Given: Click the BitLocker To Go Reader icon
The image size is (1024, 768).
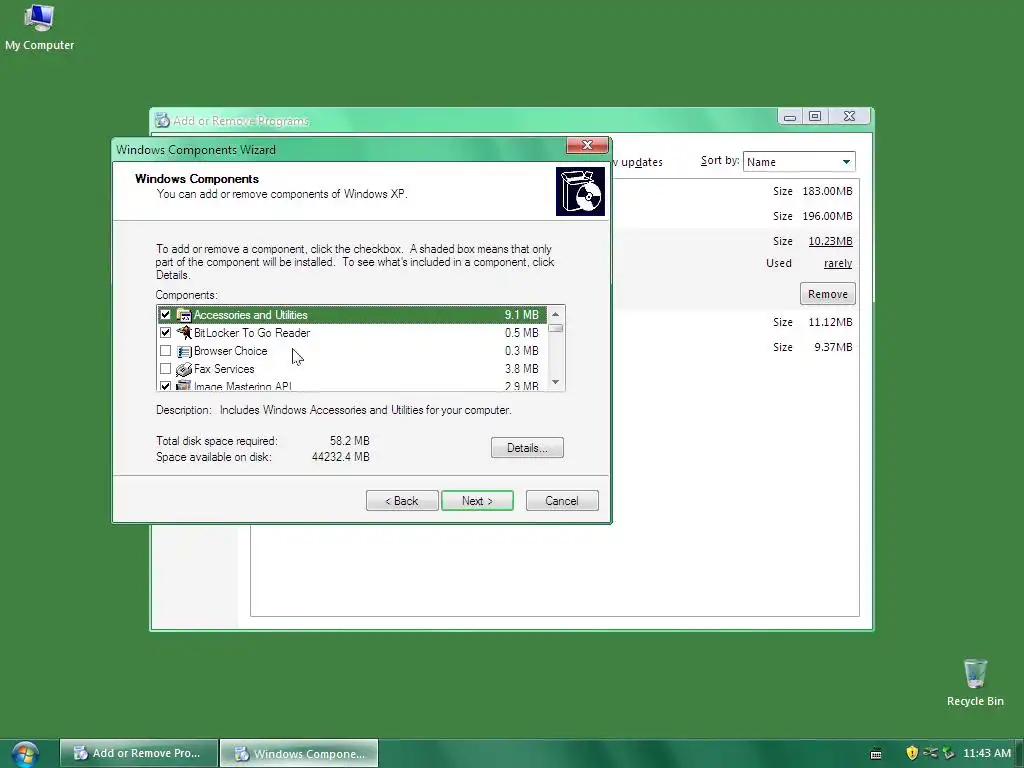Looking at the screenshot, I should click(x=184, y=332).
